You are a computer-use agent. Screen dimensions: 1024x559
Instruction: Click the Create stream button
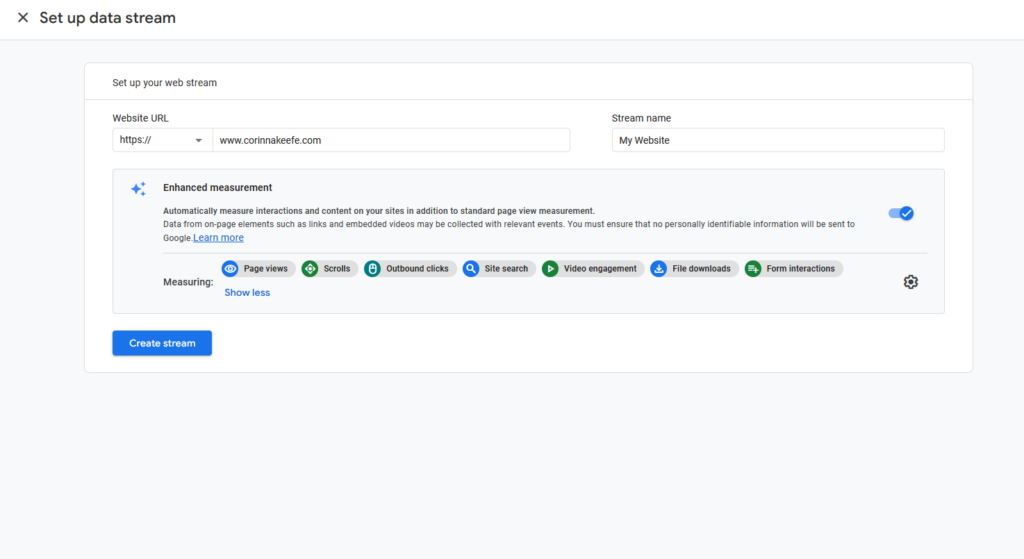[162, 343]
